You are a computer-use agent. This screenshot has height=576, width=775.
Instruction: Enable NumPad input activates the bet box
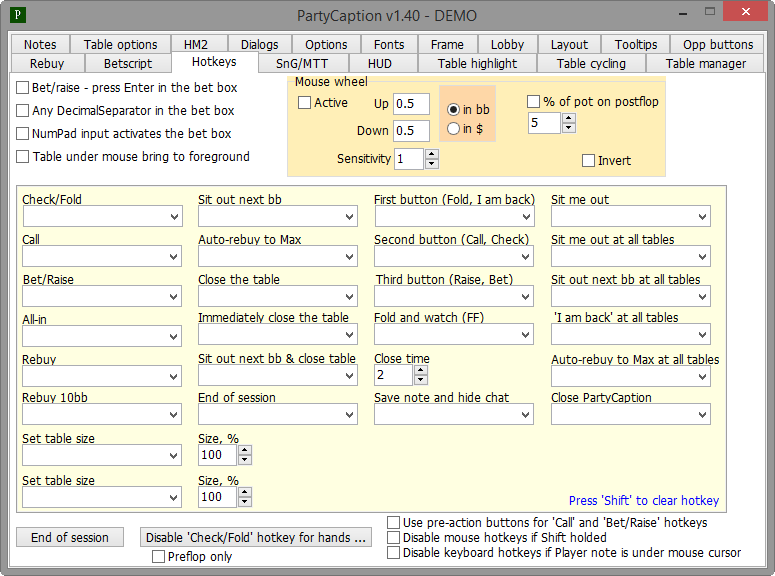pos(22,133)
